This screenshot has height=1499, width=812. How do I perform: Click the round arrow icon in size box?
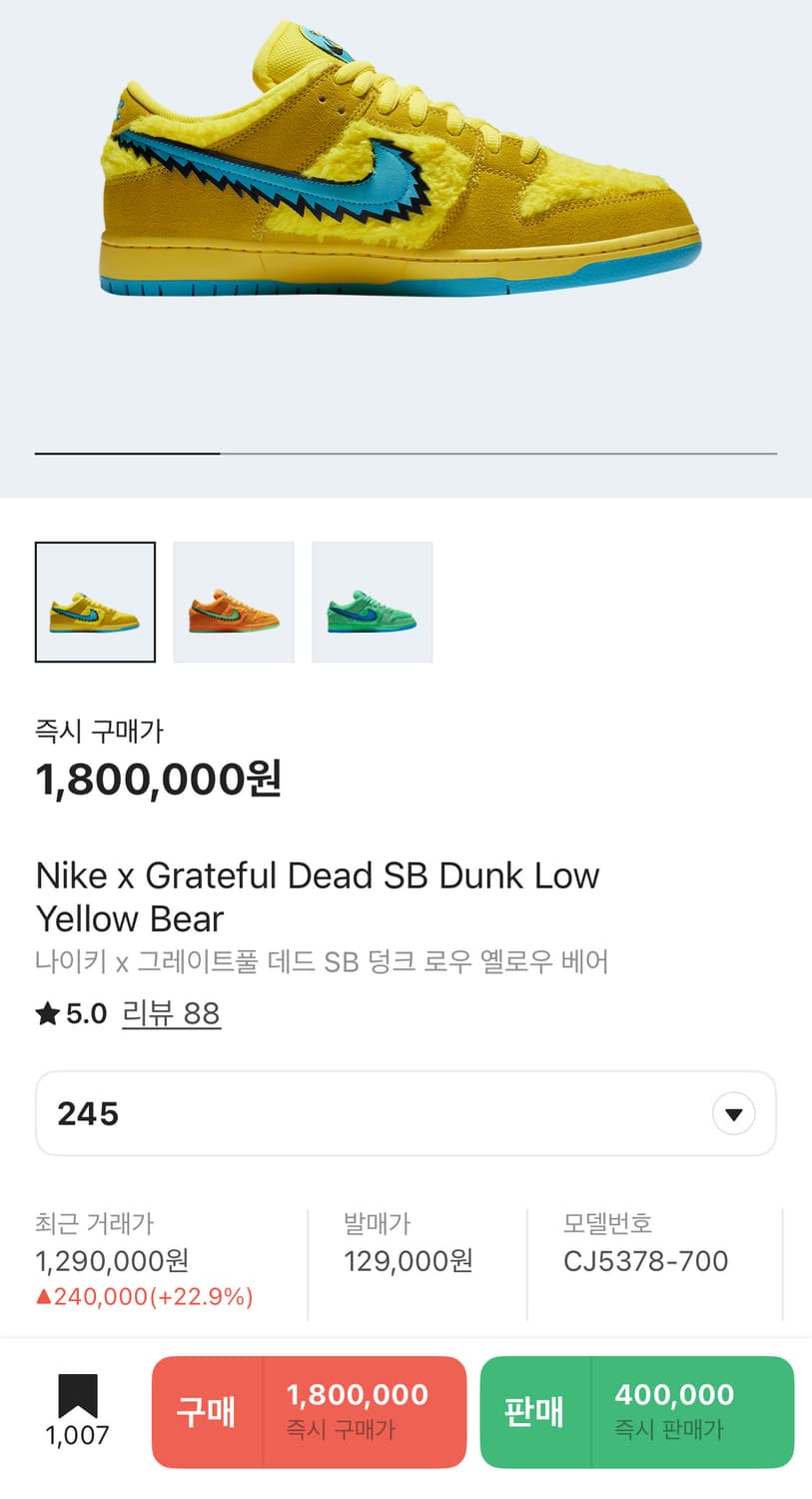pyautogui.click(x=734, y=1114)
